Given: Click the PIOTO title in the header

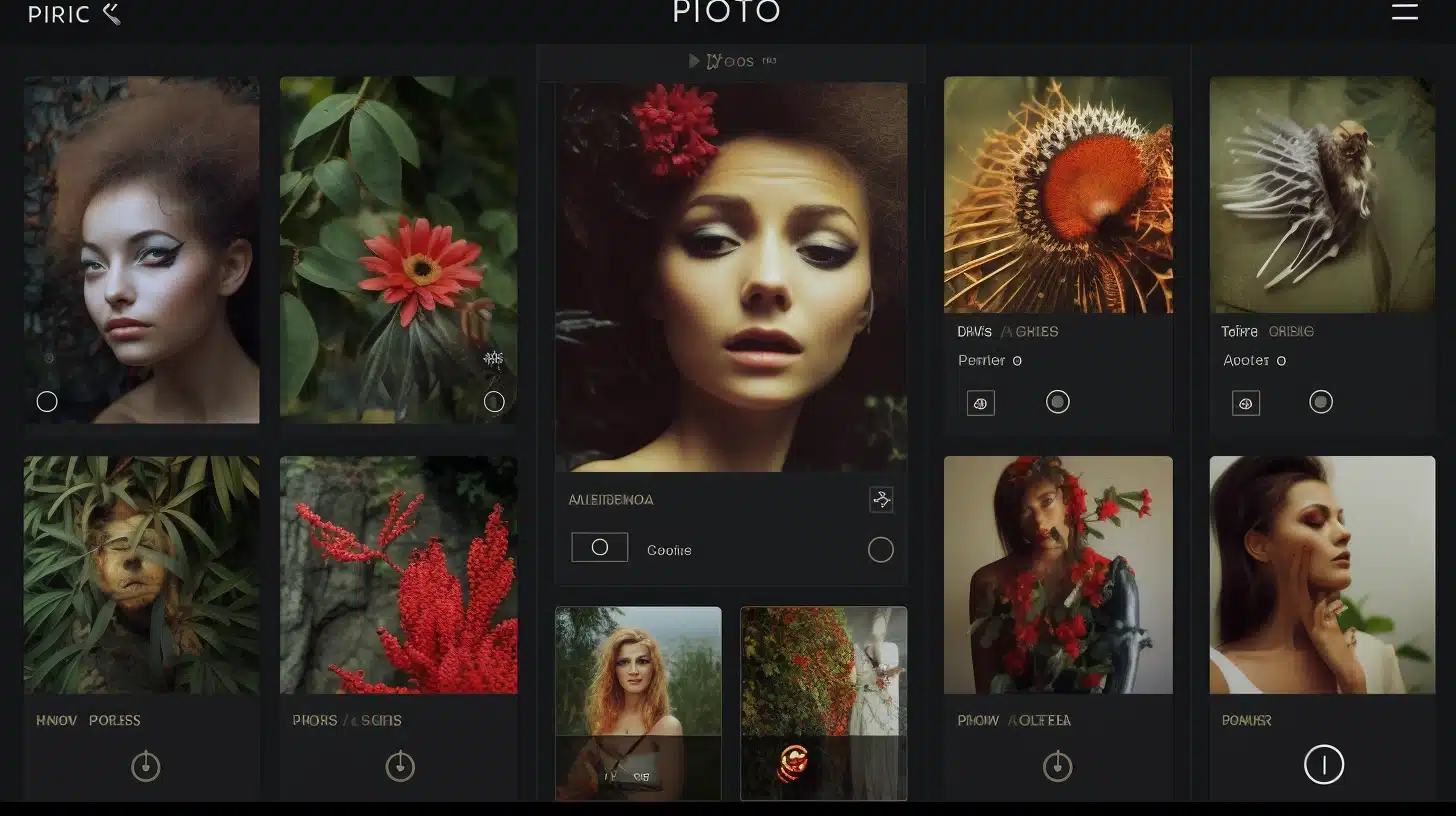Looking at the screenshot, I should pyautogui.click(x=727, y=12).
